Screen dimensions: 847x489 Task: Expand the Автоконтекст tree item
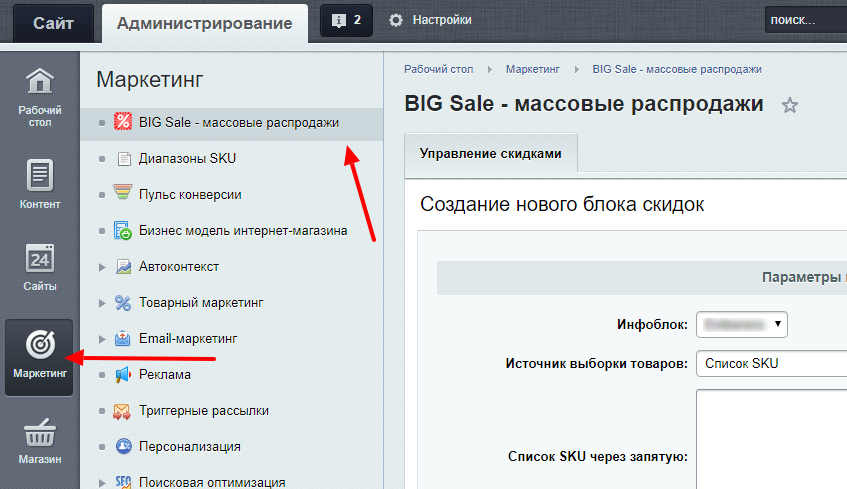(x=102, y=267)
